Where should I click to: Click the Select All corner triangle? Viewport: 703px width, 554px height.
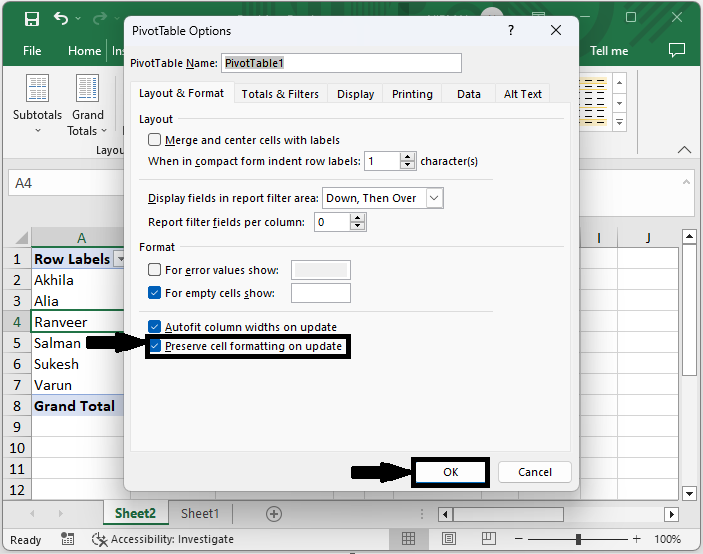pyautogui.click(x=20, y=238)
